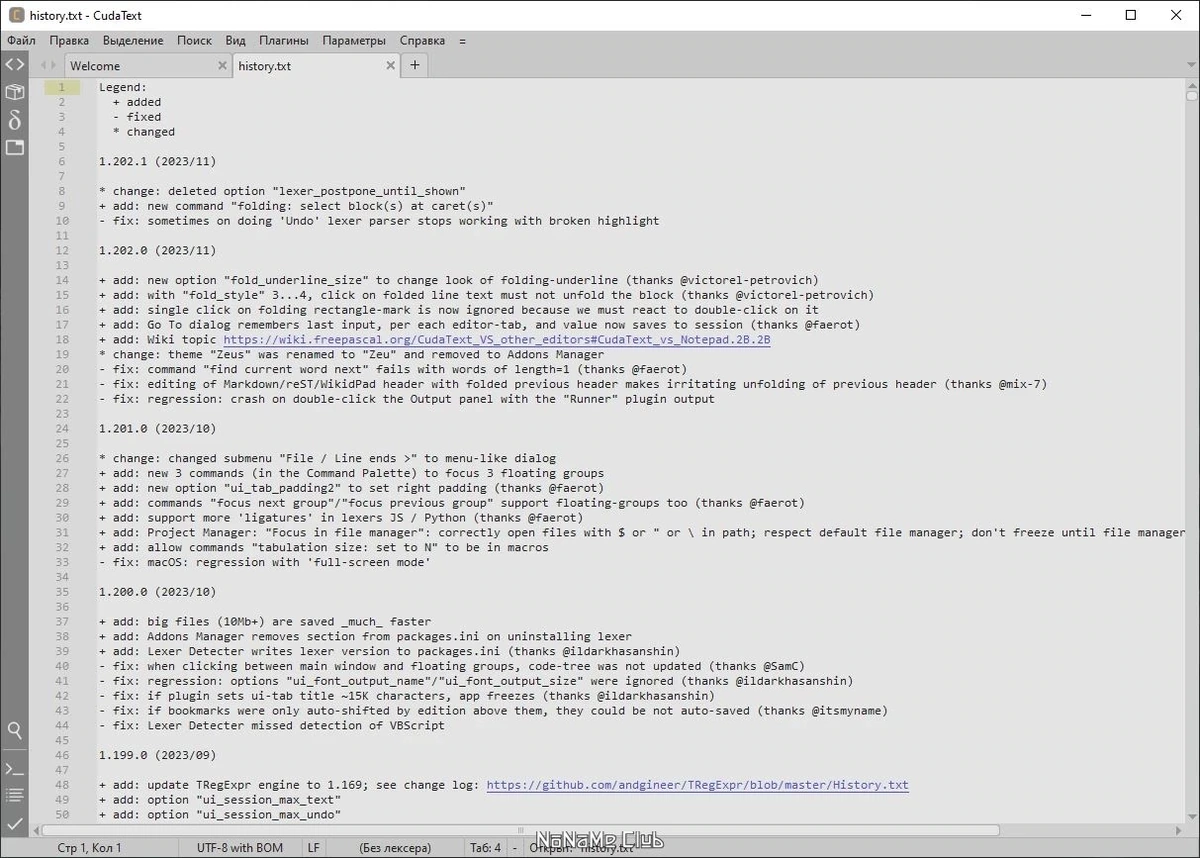The height and width of the screenshot is (858, 1200).
Task: Click the macOS 'full-screen mode' regression line
Action: [265, 562]
